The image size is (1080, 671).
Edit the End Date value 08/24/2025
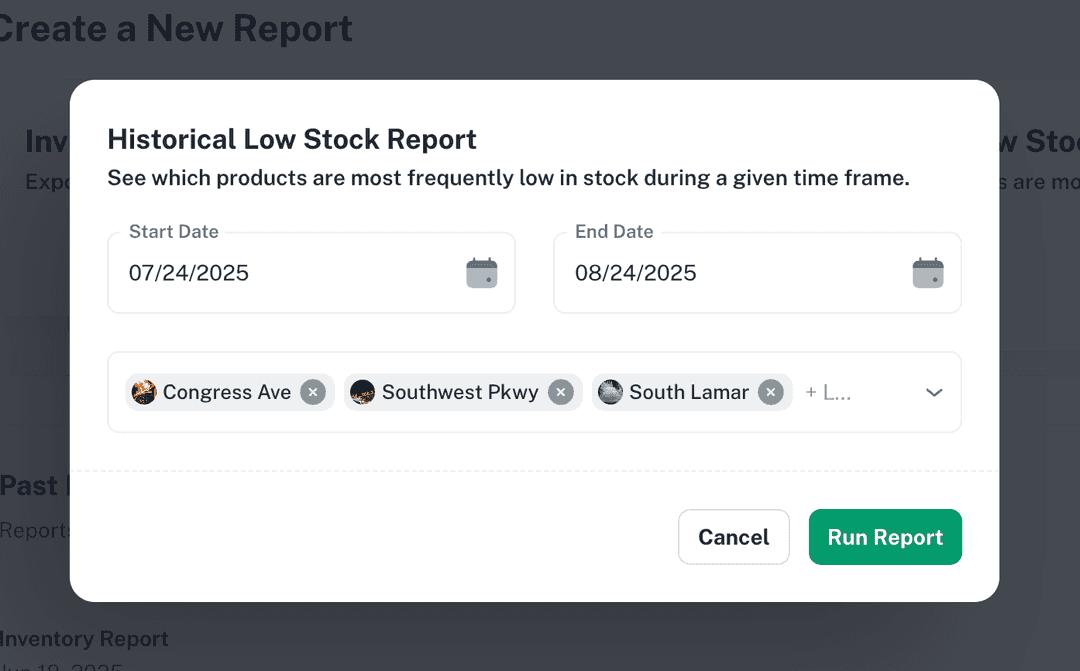636,272
